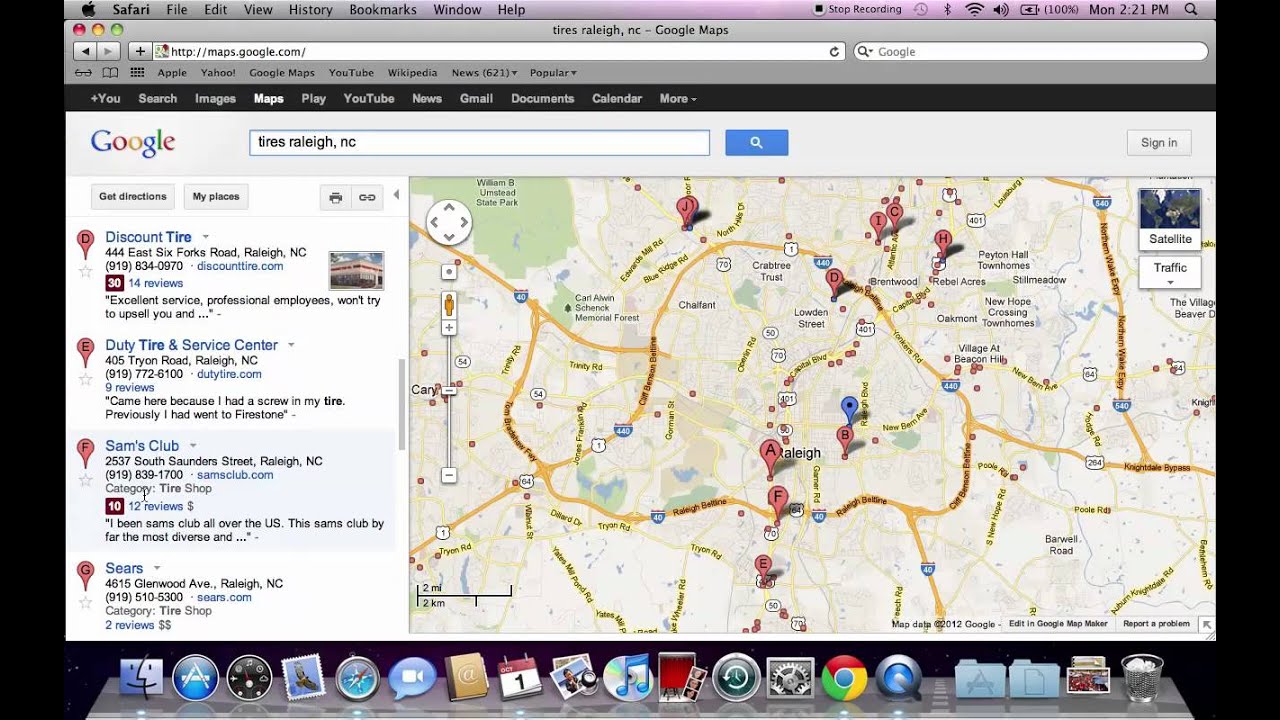Click the map pan control compass
The width and height of the screenshot is (1280, 720).
pos(449,222)
